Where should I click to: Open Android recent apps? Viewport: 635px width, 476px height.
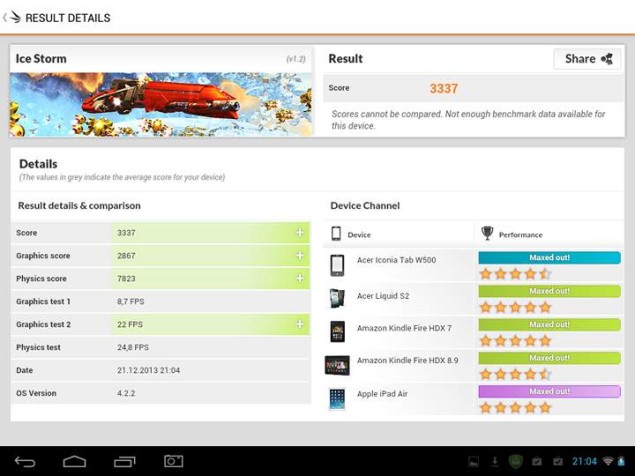point(124,461)
